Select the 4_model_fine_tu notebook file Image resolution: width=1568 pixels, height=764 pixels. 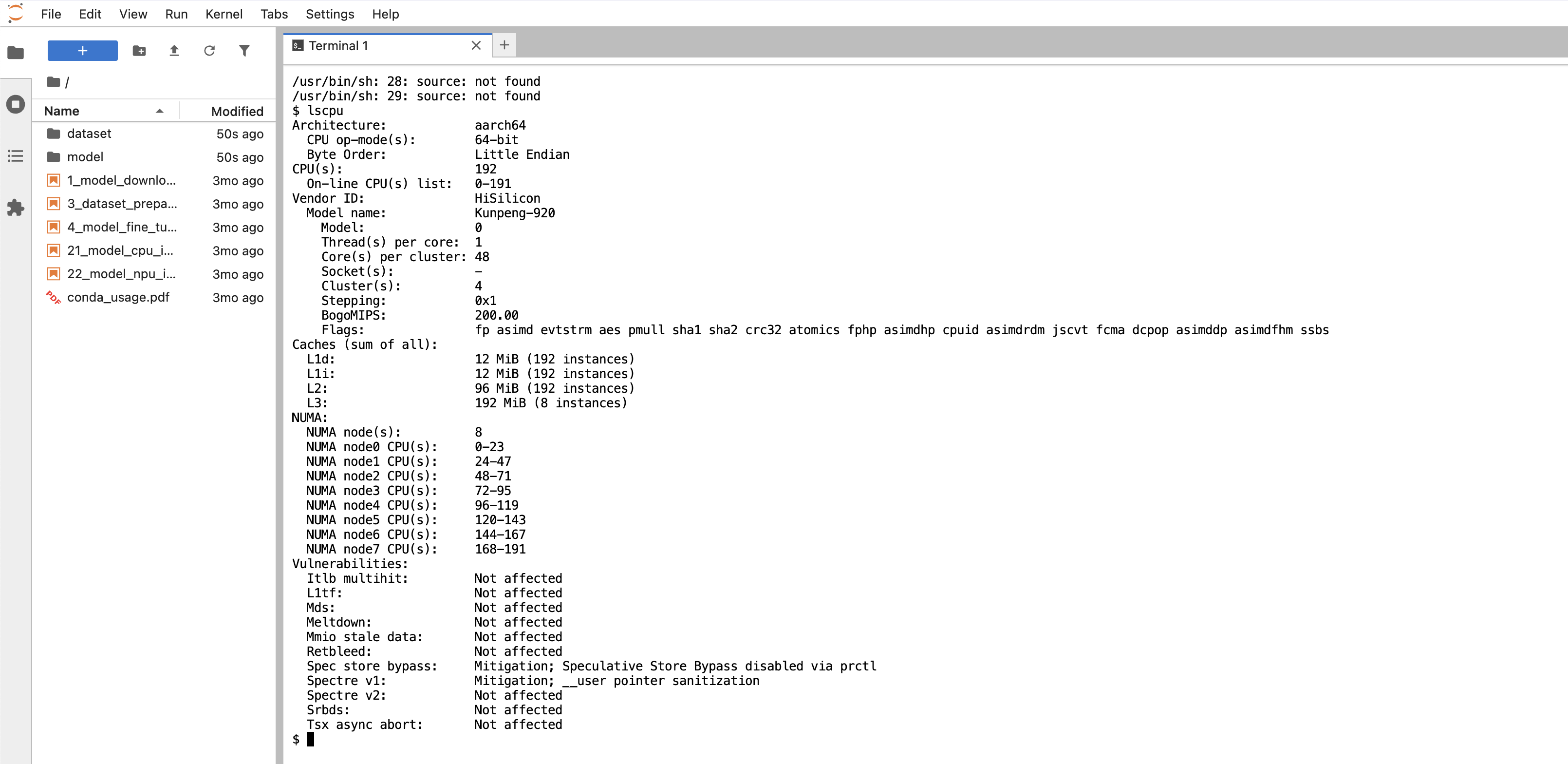click(x=122, y=227)
